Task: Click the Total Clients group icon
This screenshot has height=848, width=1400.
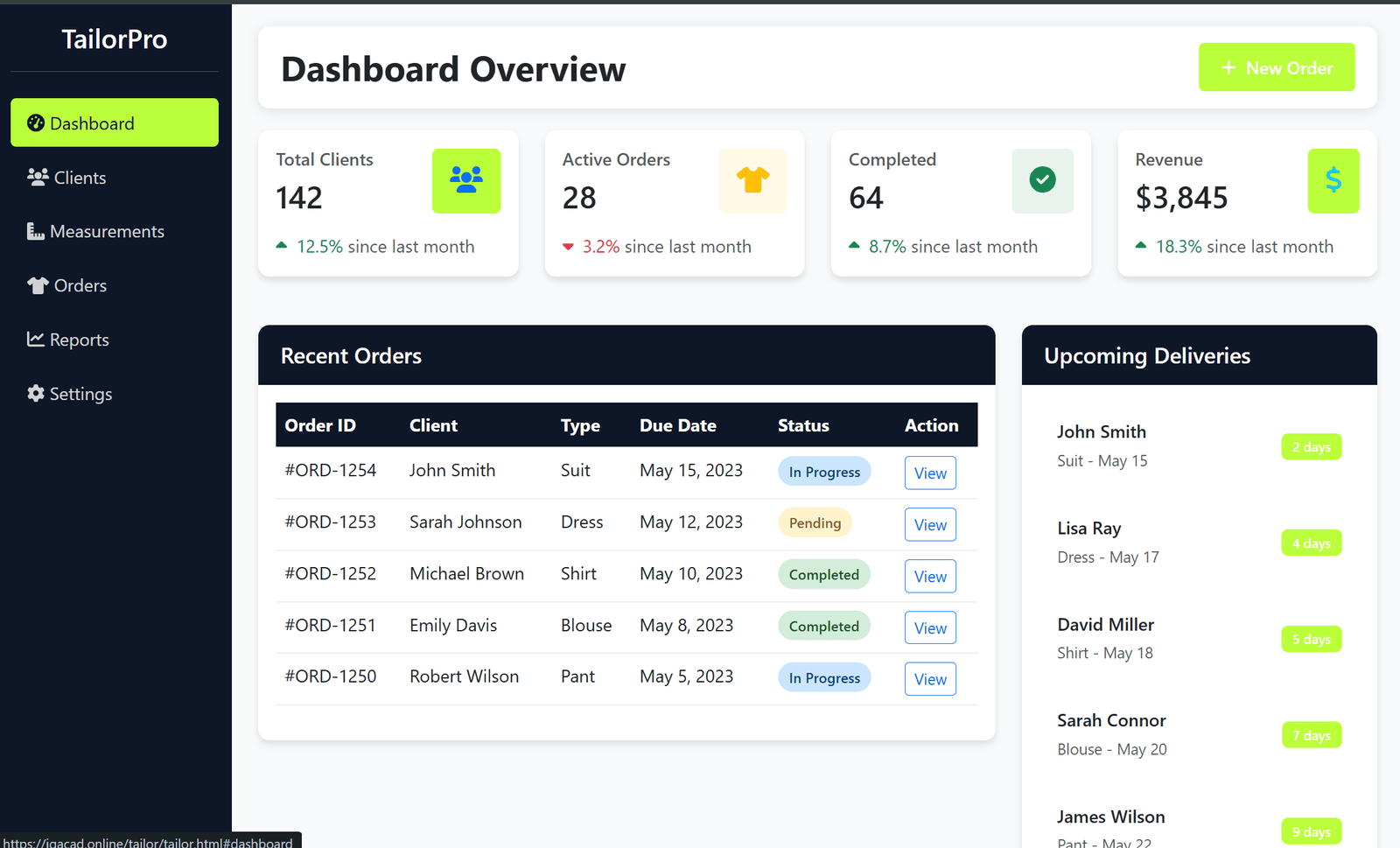Action: (x=465, y=180)
